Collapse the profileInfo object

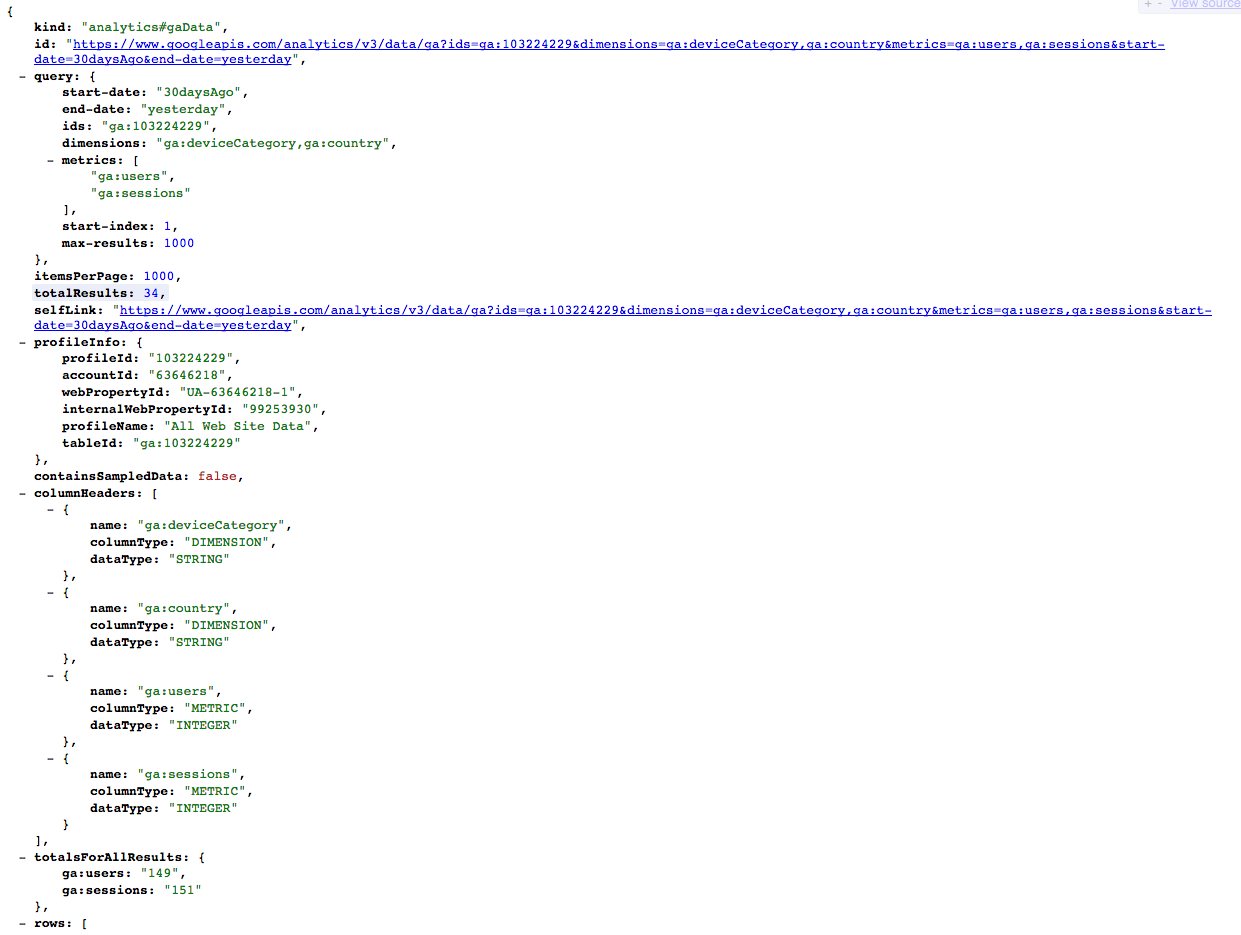pos(23,343)
